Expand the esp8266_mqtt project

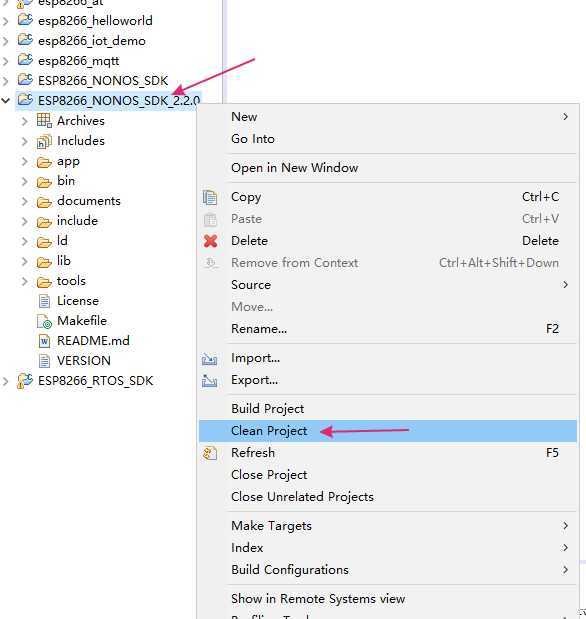click(x=6, y=61)
